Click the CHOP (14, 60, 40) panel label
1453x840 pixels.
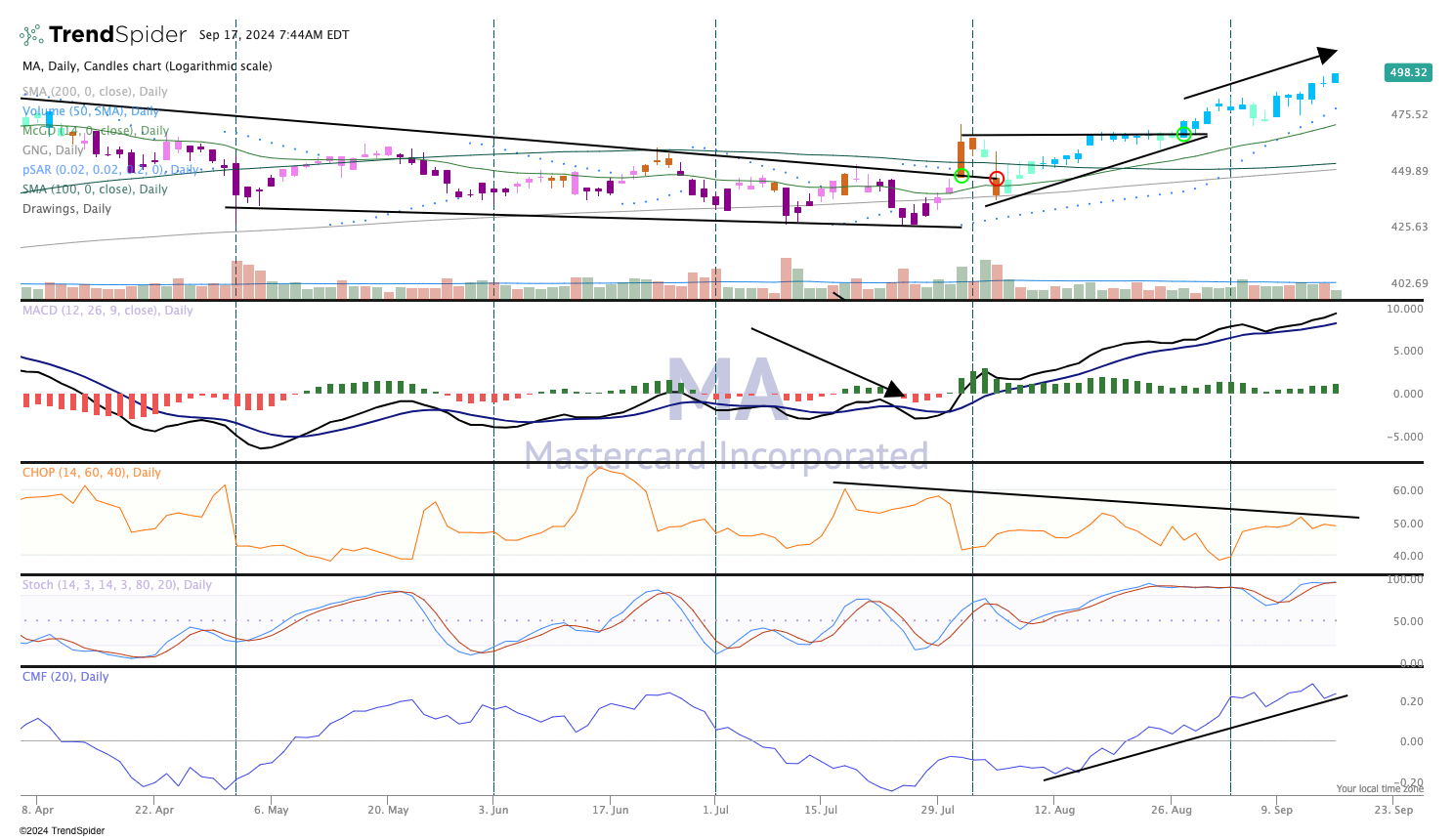(x=92, y=473)
